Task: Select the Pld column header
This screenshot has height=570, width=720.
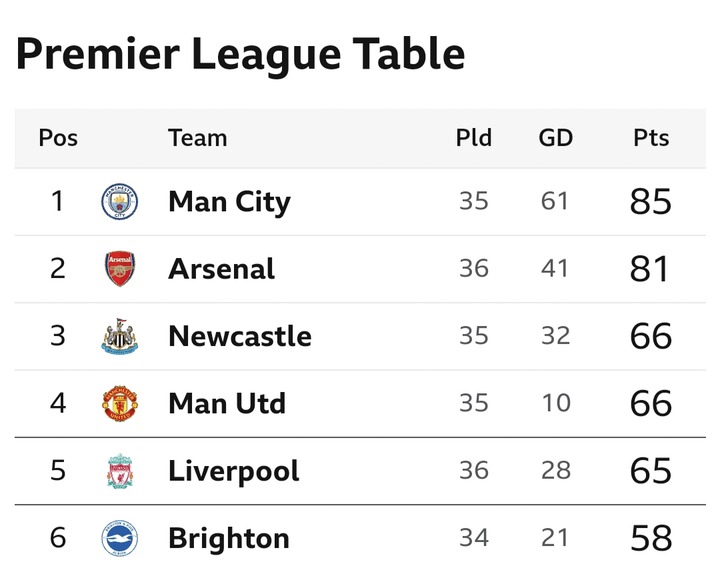Action: coord(474,138)
